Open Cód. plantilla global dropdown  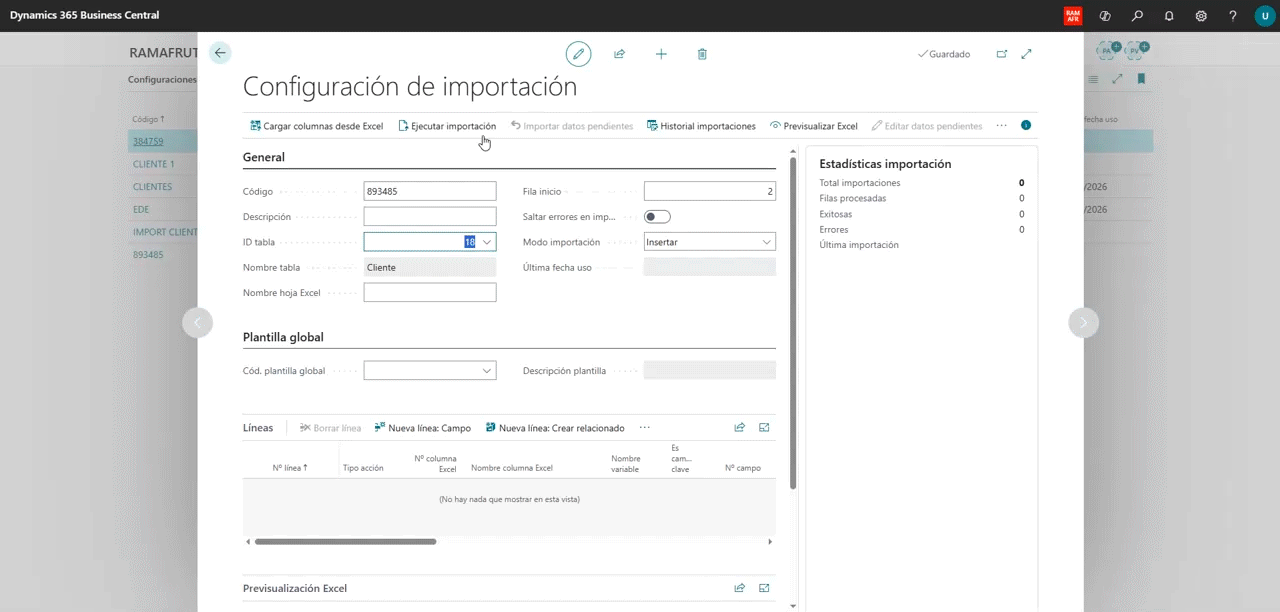click(x=487, y=371)
